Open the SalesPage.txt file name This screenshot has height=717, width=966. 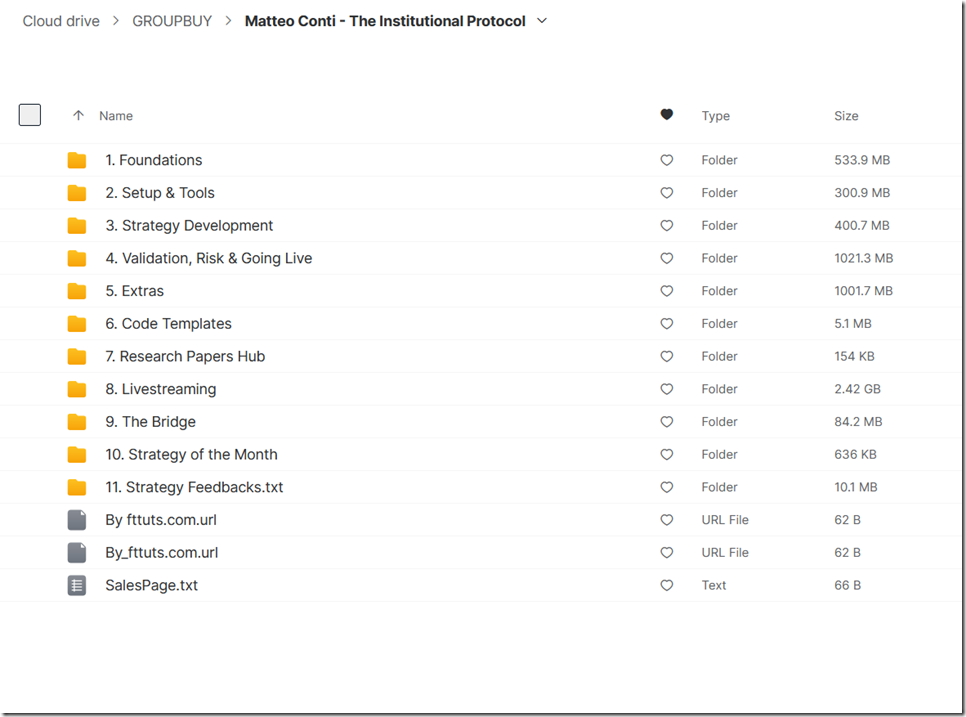click(152, 585)
